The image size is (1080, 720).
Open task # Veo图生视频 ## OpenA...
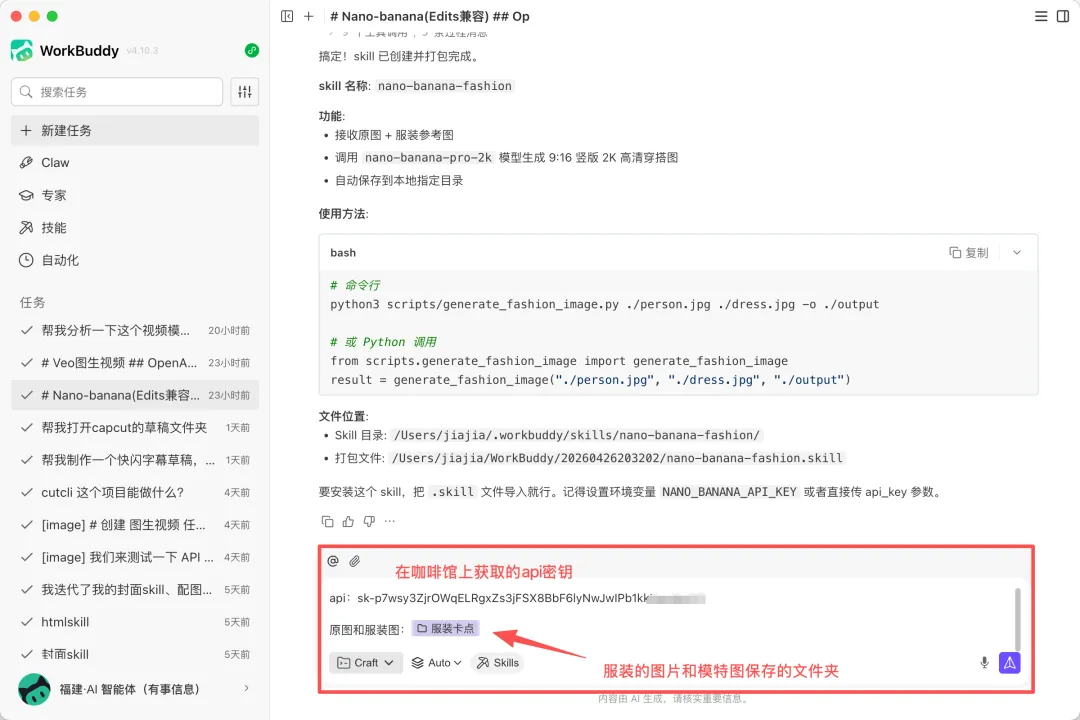tap(134, 363)
